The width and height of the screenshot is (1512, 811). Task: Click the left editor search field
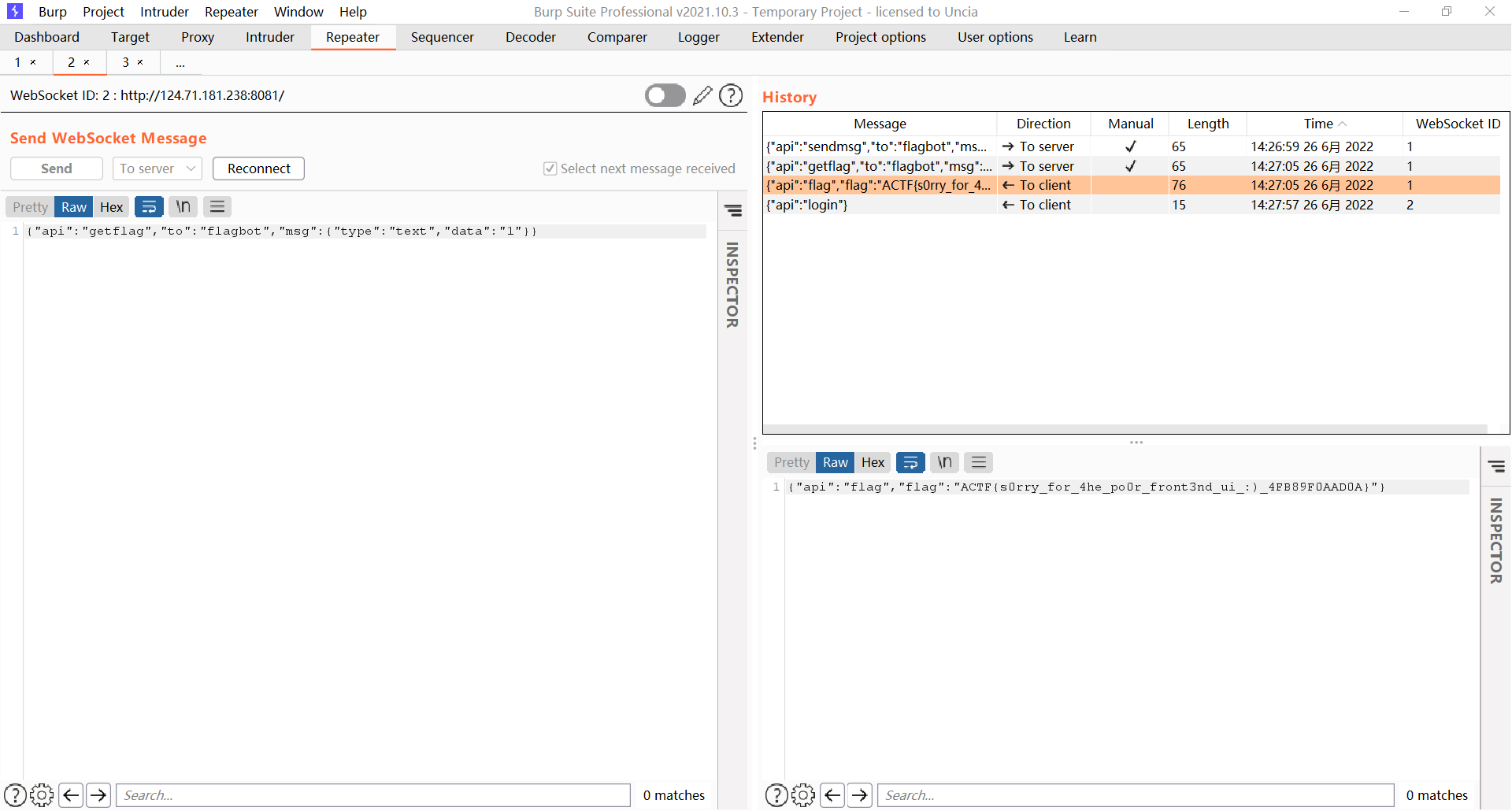click(x=373, y=795)
